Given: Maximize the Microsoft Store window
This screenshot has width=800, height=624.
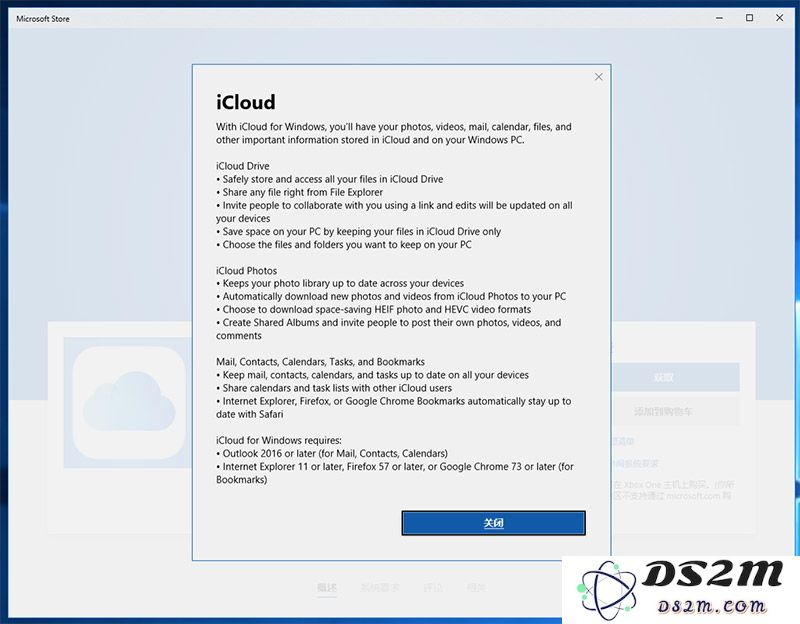Looking at the screenshot, I should [x=749, y=18].
